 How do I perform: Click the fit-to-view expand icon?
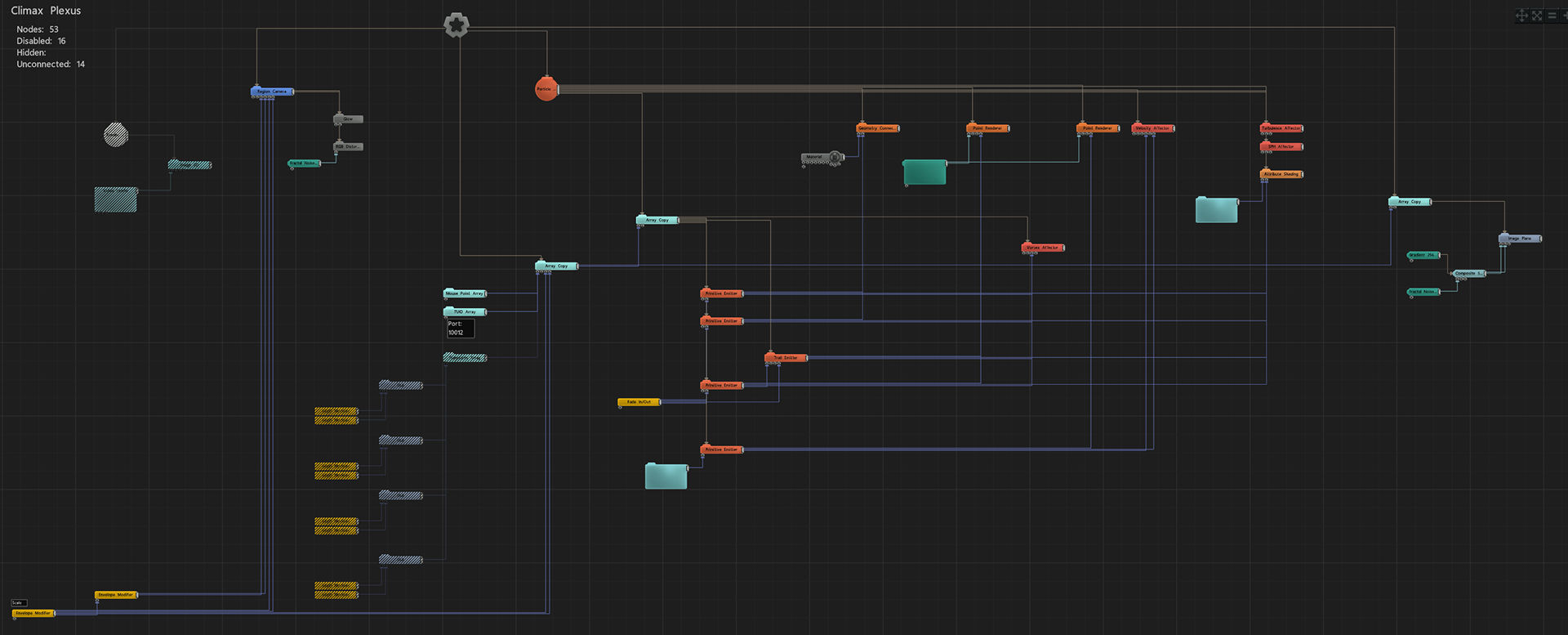click(x=1537, y=16)
